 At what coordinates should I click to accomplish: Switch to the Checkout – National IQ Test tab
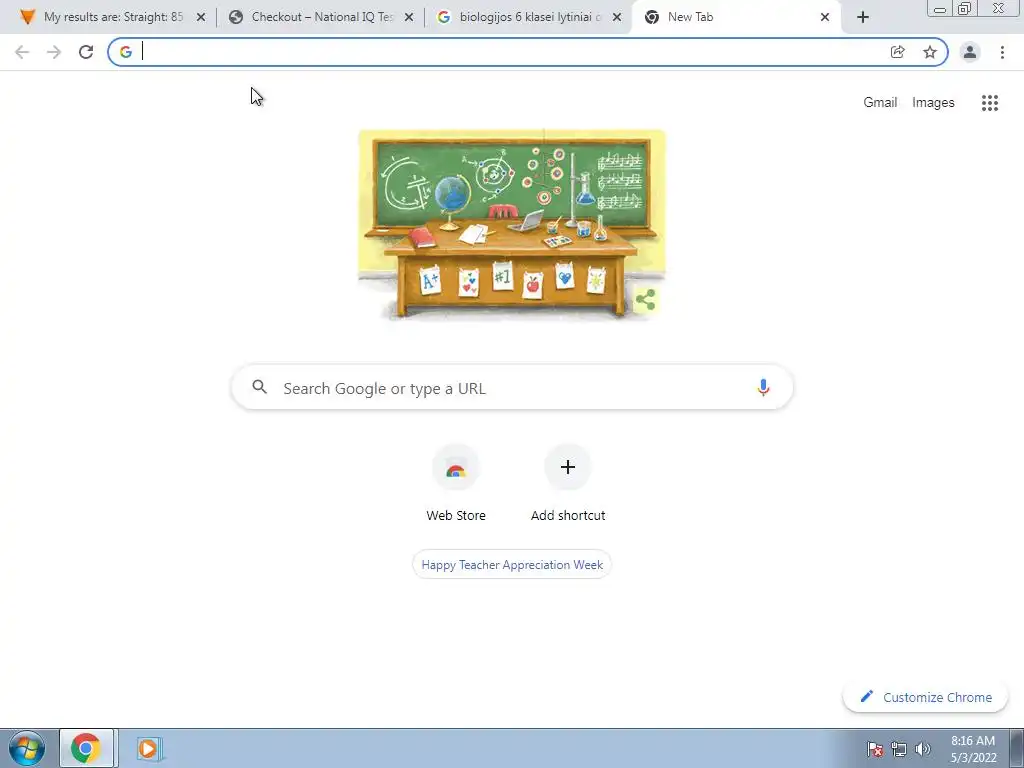321,17
